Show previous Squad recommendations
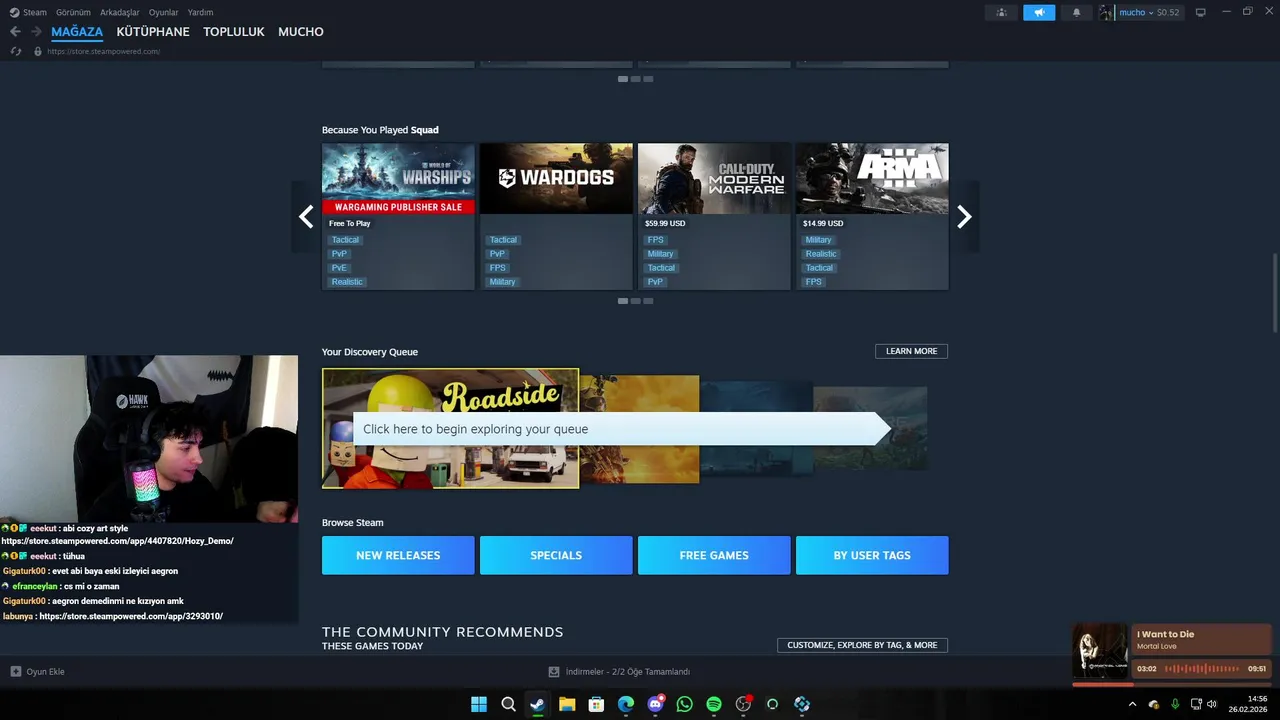The width and height of the screenshot is (1280, 720). pos(306,216)
